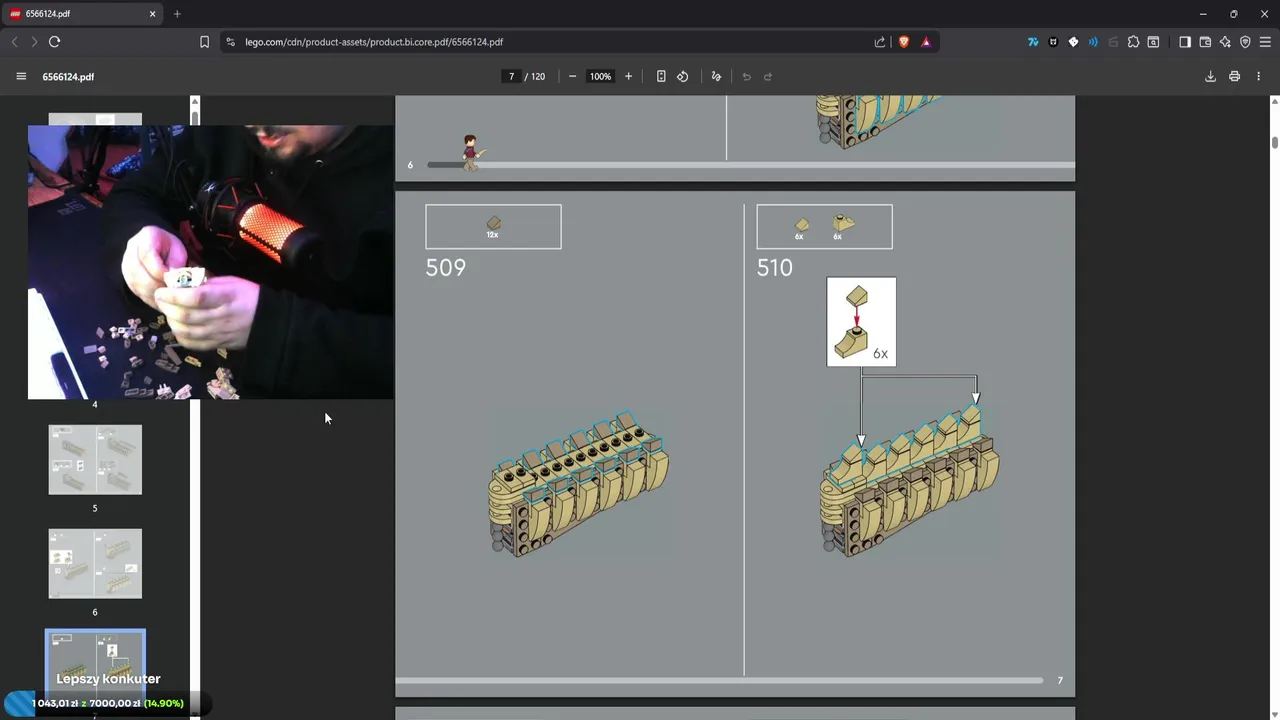Open a new browser tab
The width and height of the screenshot is (1280, 720).
tap(177, 14)
